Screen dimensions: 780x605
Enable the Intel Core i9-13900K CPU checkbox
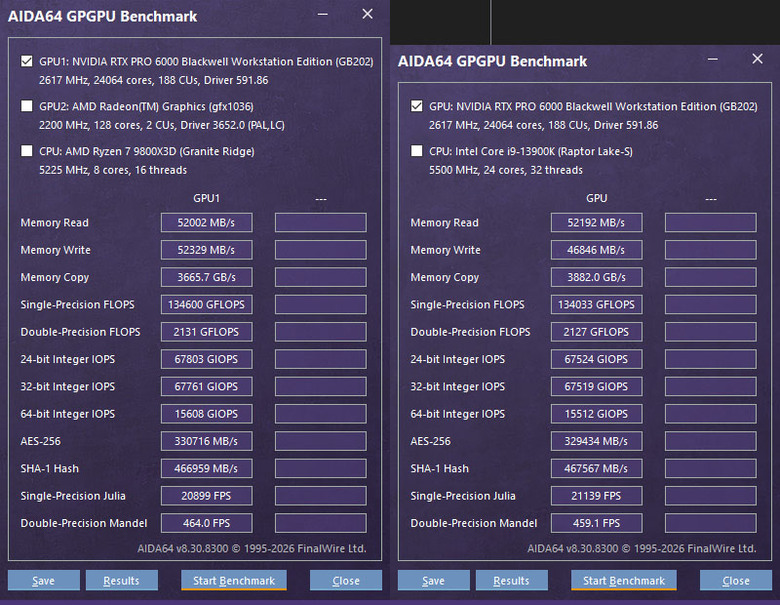click(417, 151)
